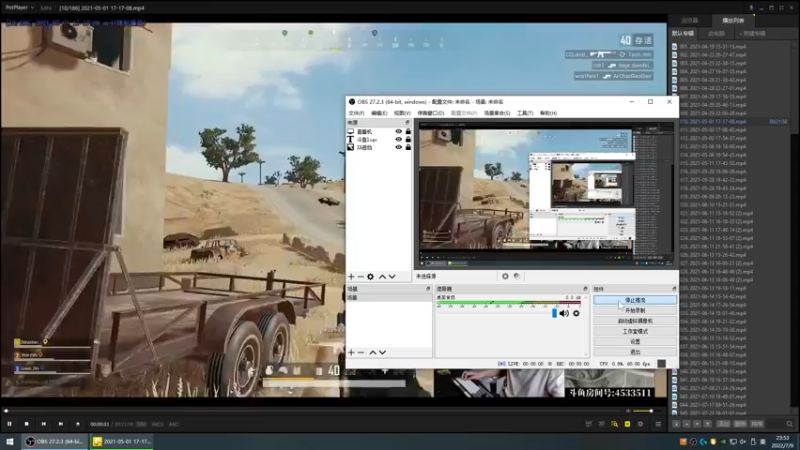This screenshot has width=800, height=450.
Task: Select the display capture source row in OBS
Action: coord(379,132)
